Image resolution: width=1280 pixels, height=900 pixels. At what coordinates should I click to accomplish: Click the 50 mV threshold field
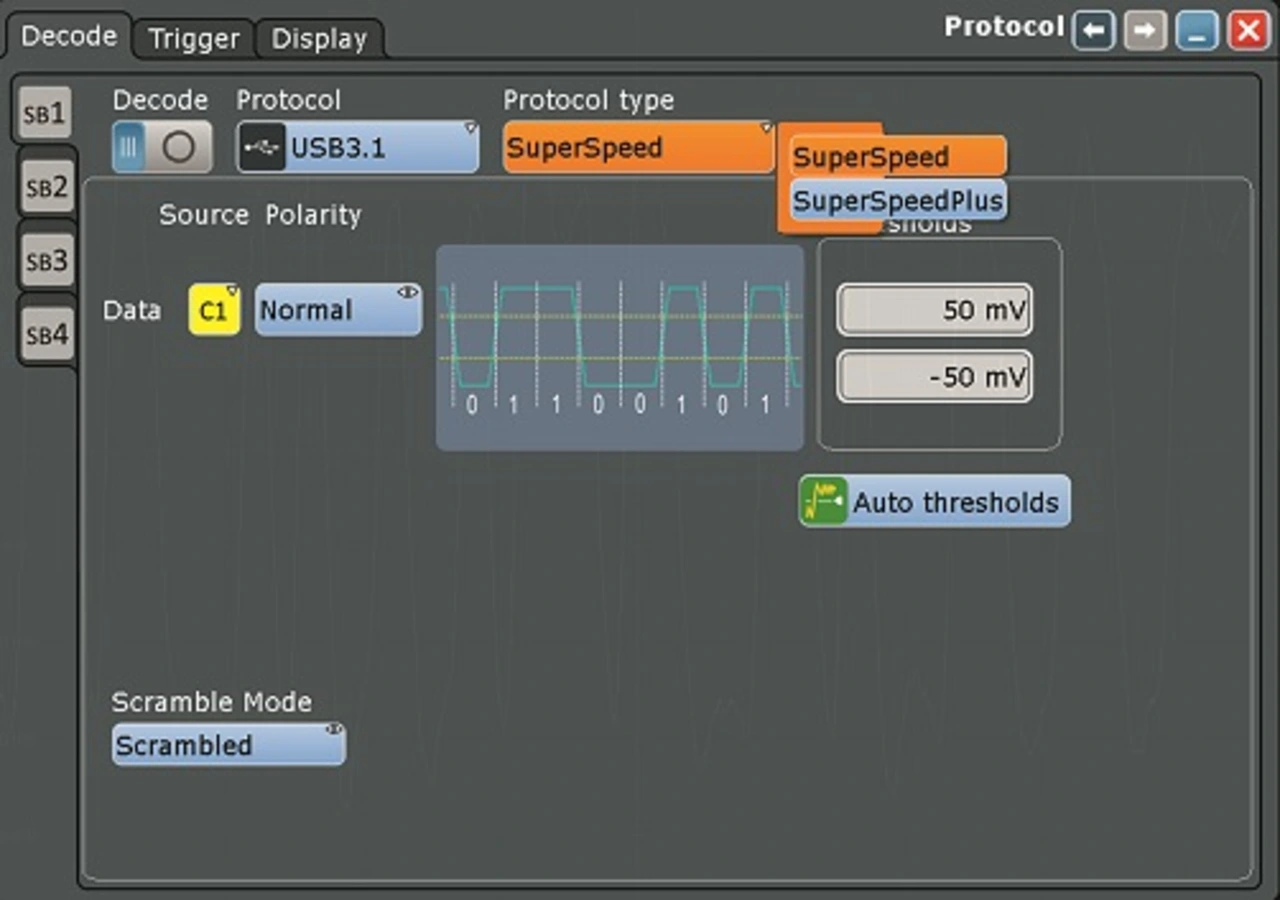[x=934, y=311]
